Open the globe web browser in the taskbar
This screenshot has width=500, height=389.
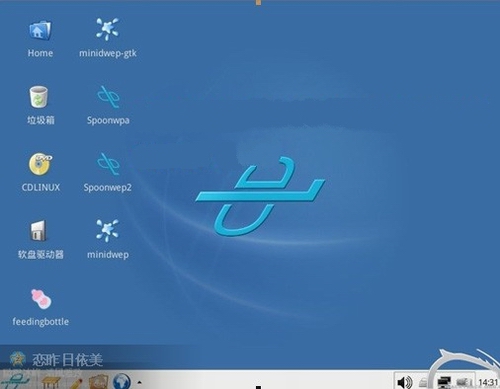pyautogui.click(x=122, y=381)
